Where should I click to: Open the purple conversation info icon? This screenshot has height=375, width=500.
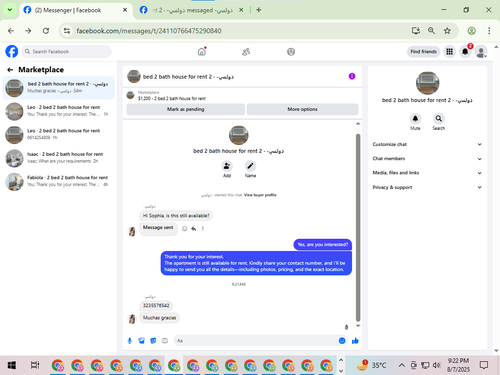352,76
